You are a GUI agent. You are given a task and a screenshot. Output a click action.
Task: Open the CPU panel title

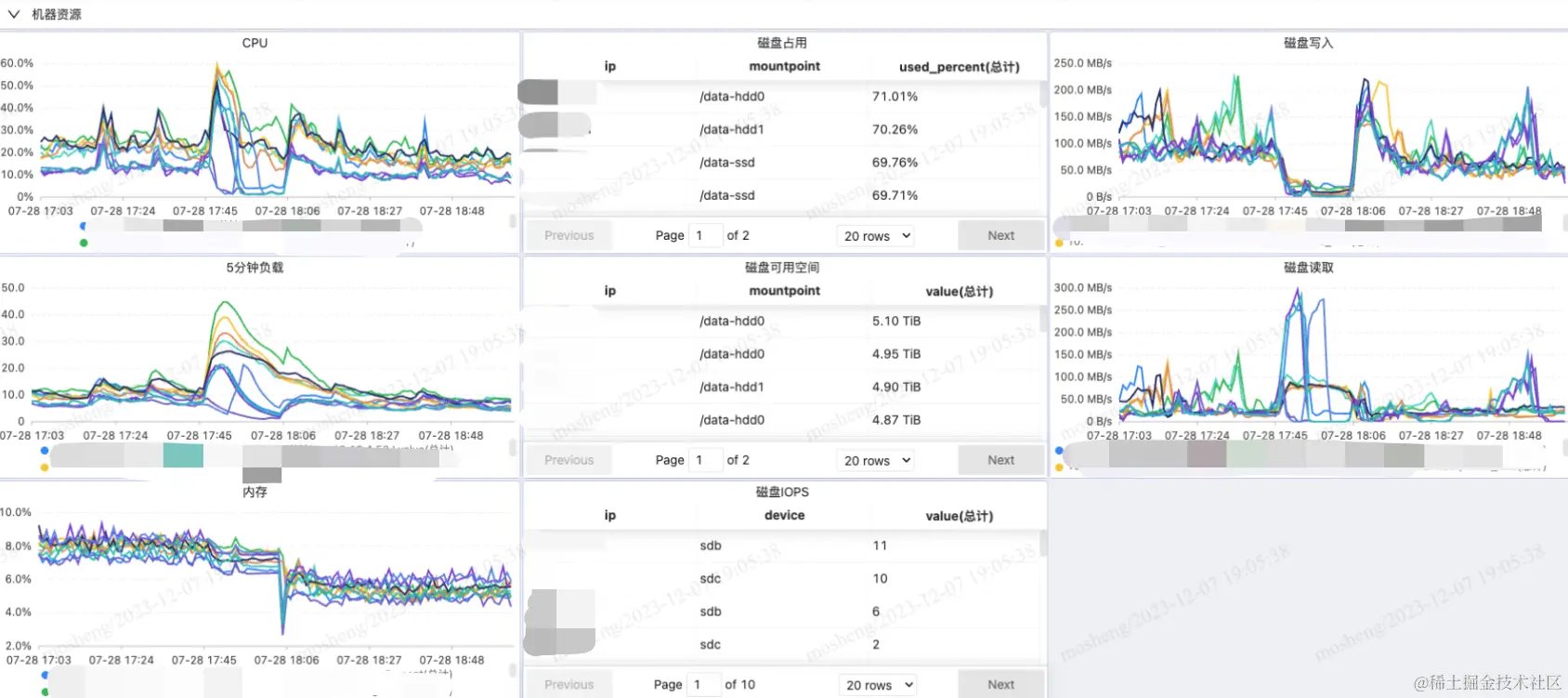pos(255,43)
